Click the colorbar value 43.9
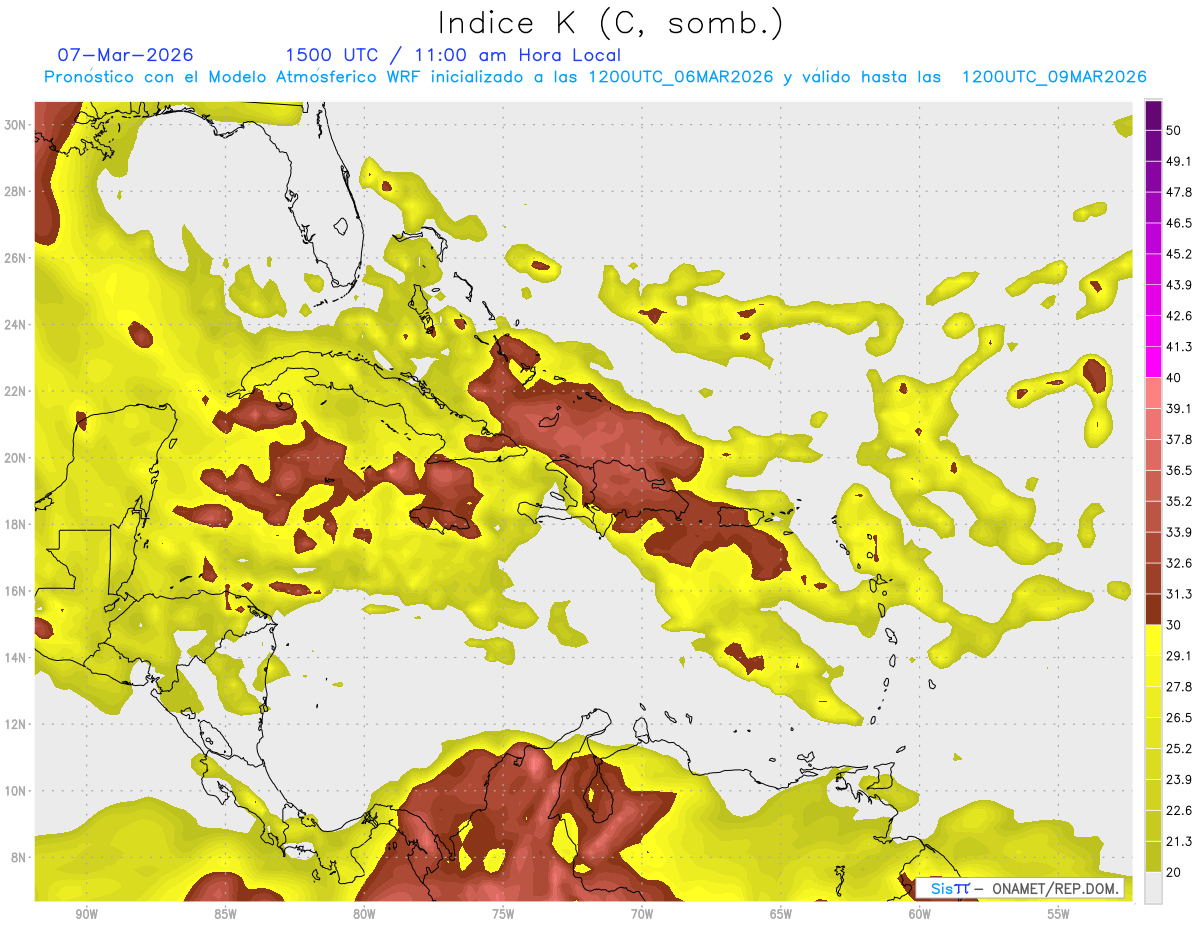The height and width of the screenshot is (927, 1200). click(x=1179, y=285)
